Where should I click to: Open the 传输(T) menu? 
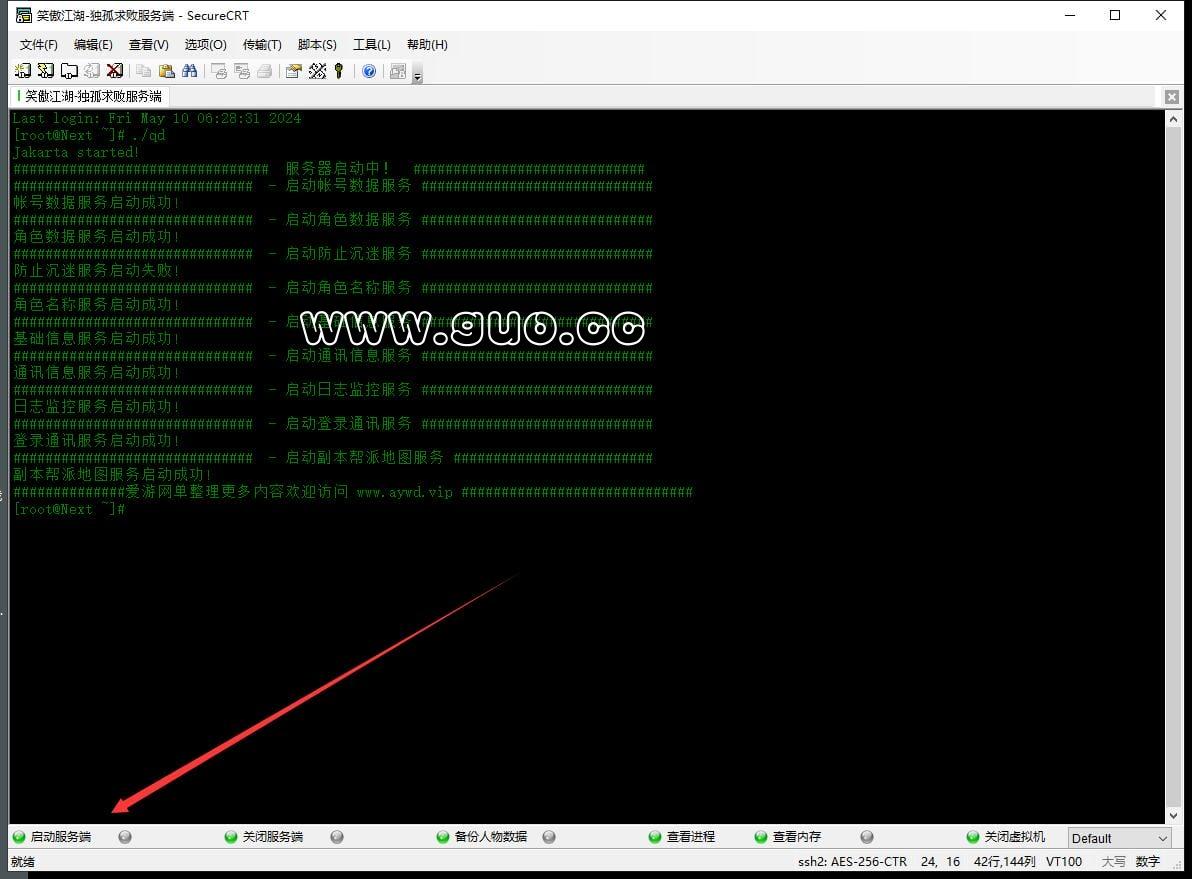tap(262, 45)
